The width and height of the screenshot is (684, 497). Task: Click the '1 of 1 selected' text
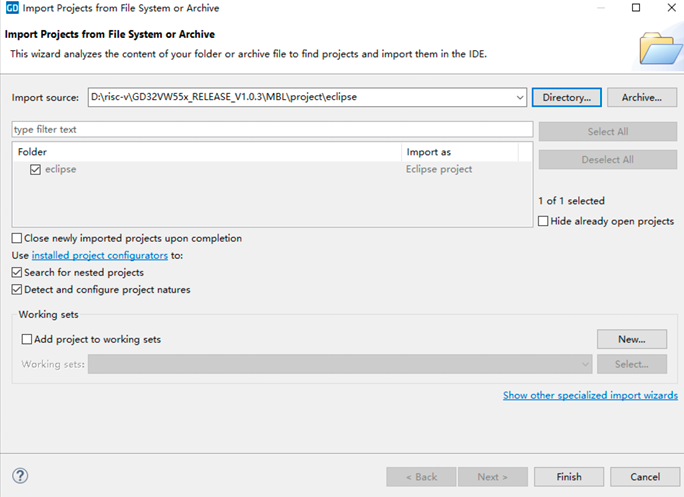pyautogui.click(x=571, y=201)
